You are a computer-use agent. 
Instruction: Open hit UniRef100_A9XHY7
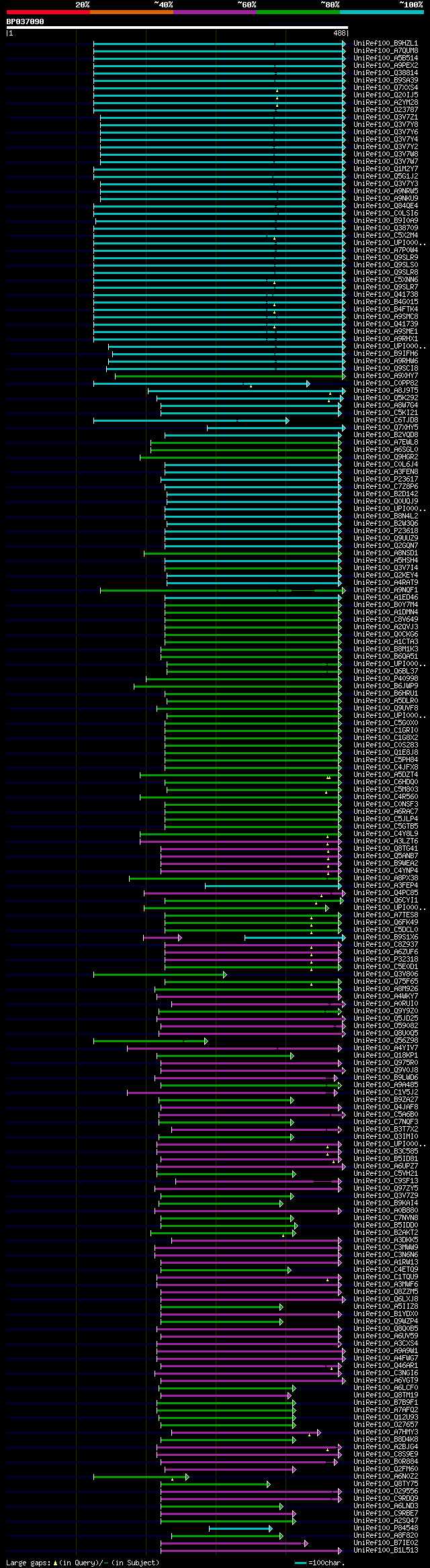386,376
